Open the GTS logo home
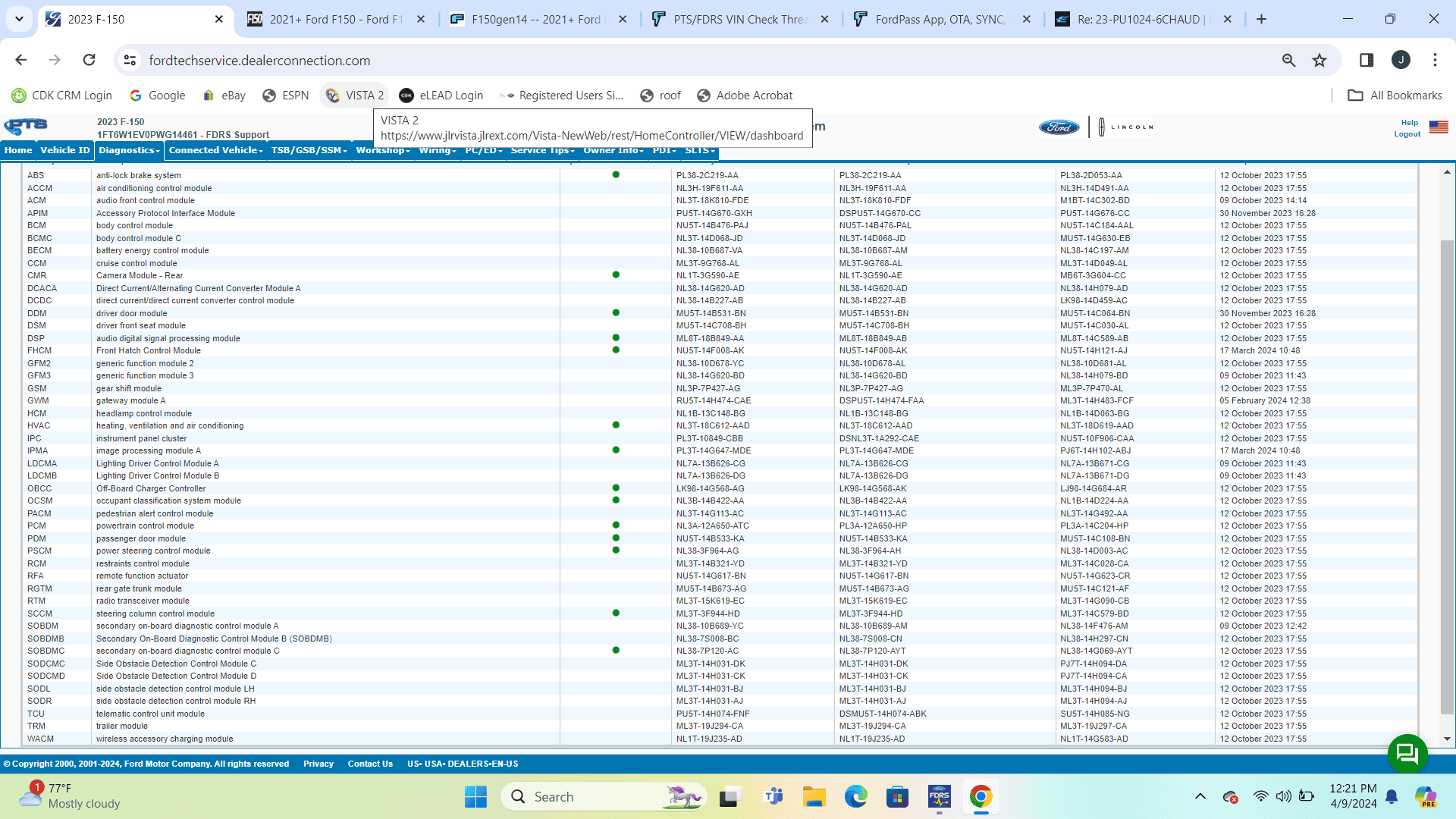Viewport: 1456px width, 819px height. [x=26, y=127]
